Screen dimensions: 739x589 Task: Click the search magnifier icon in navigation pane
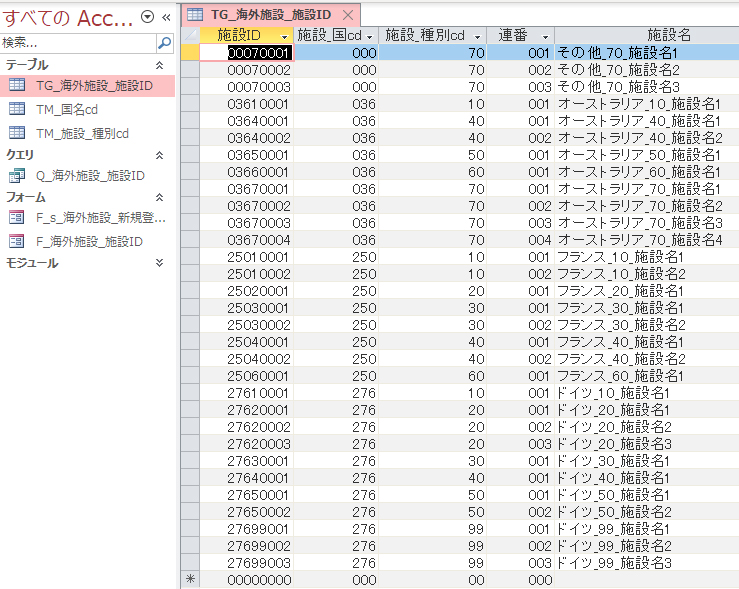(165, 43)
